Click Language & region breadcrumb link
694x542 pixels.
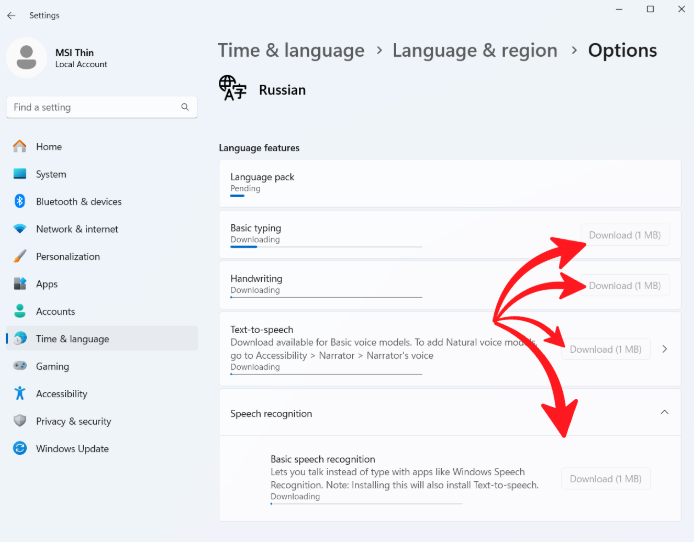click(x=475, y=50)
